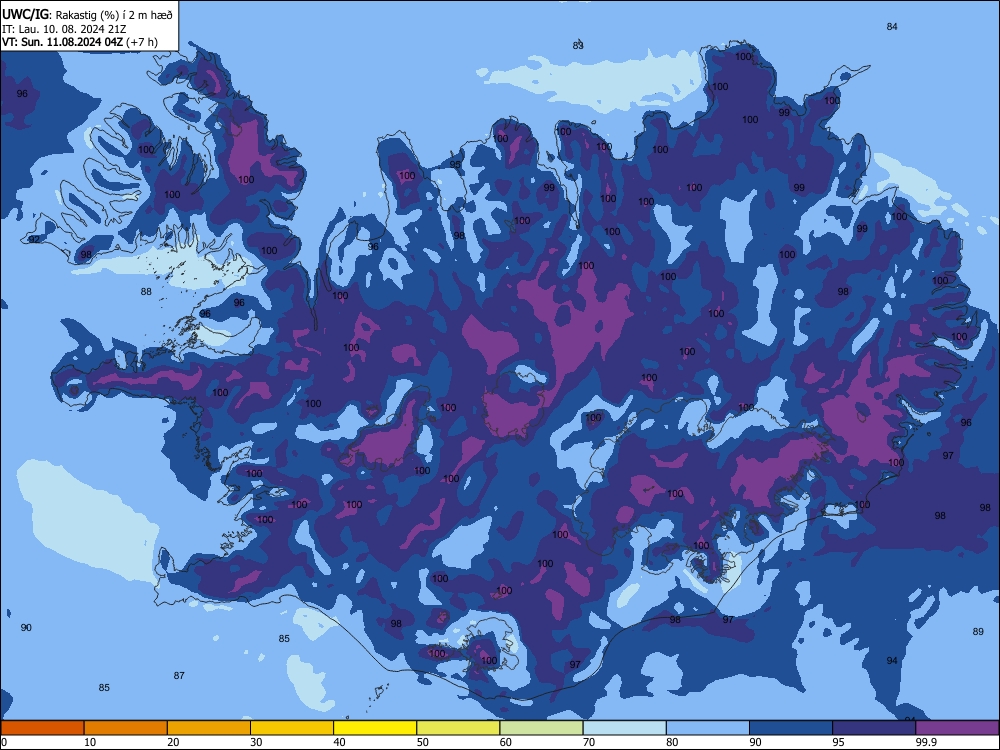The width and height of the screenshot is (1000, 750).
Task: Select the 30–40 golden yellow legend swatch
Action: click(x=292, y=728)
